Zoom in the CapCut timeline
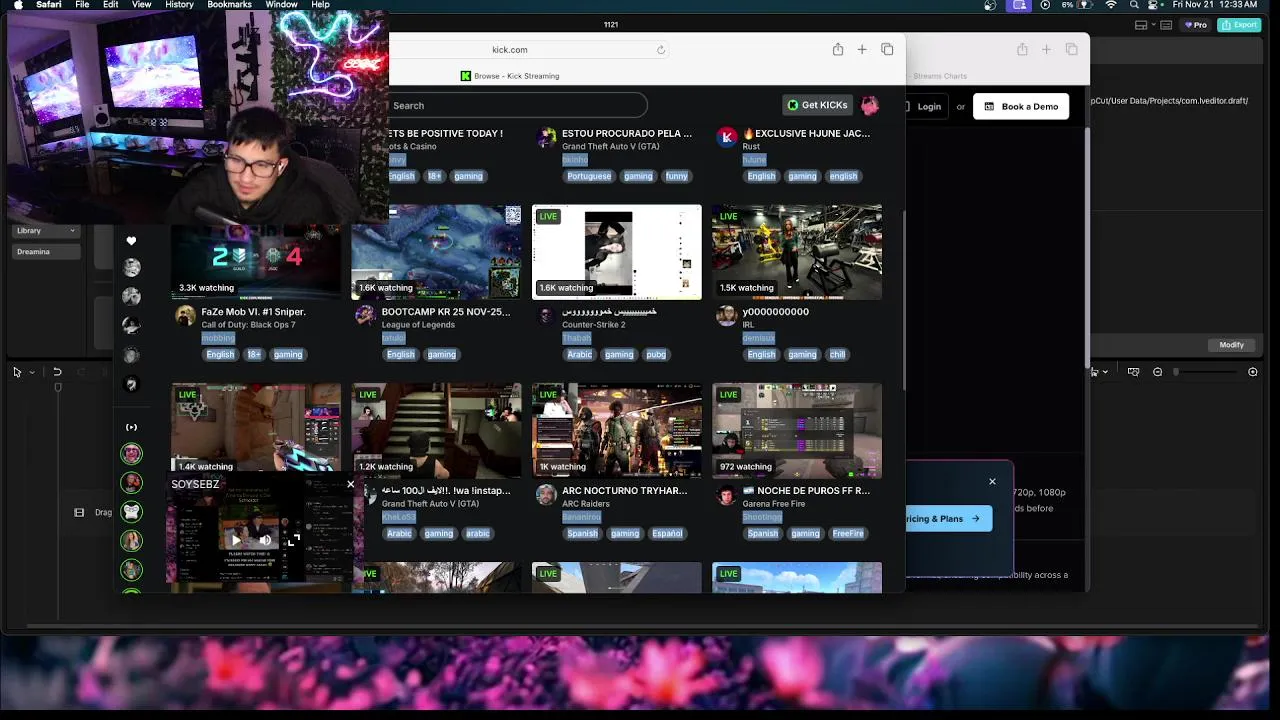The image size is (1280, 720). point(1253,372)
